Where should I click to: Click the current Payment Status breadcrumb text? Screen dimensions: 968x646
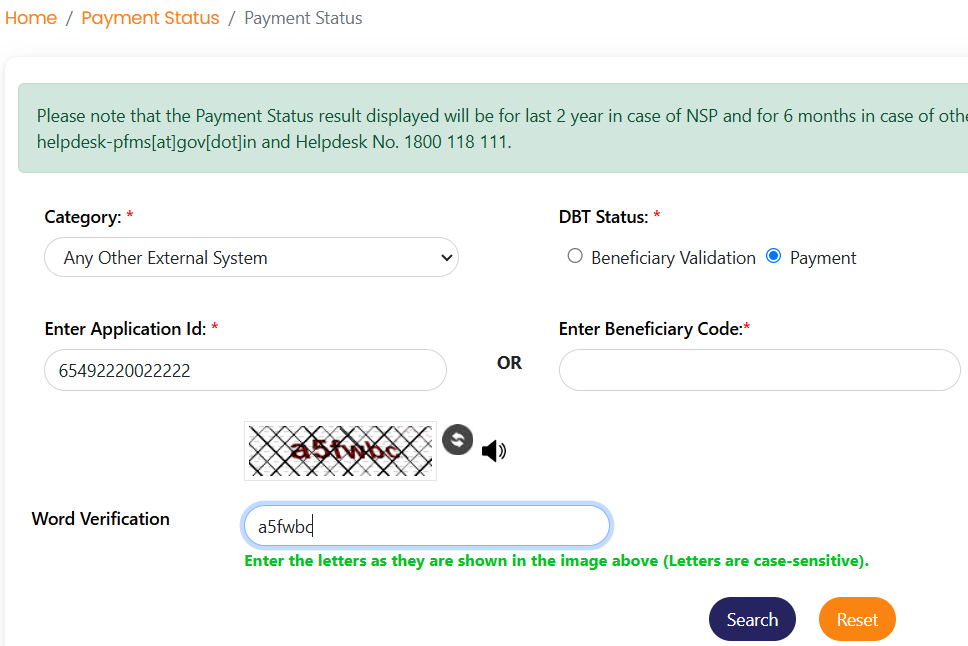(303, 18)
